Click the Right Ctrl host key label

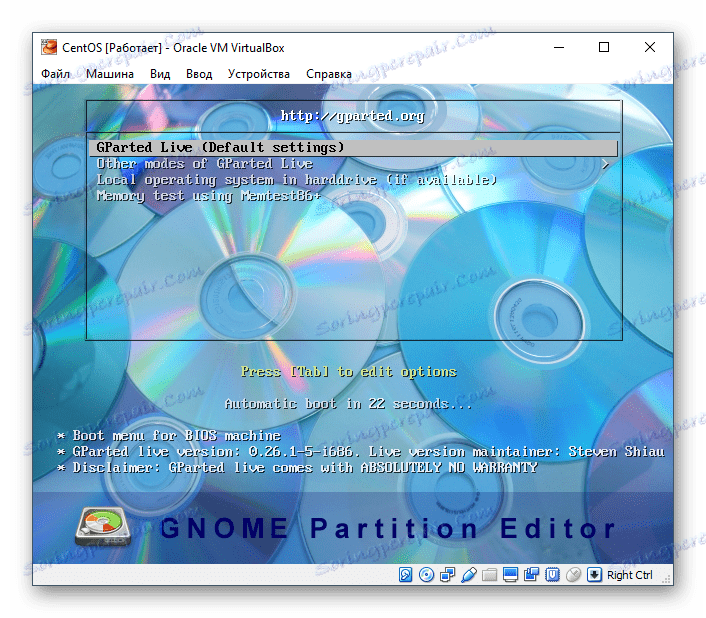point(629,575)
